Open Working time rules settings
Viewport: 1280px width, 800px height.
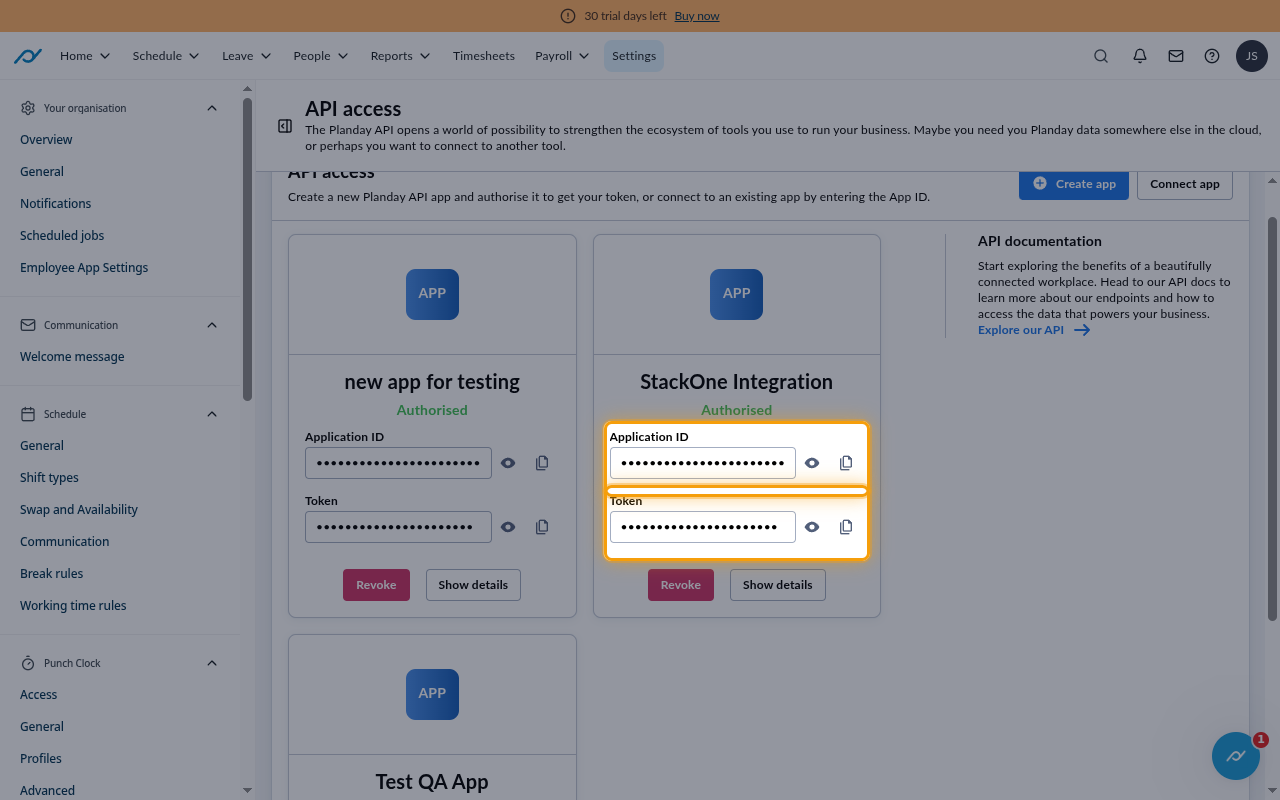(73, 606)
